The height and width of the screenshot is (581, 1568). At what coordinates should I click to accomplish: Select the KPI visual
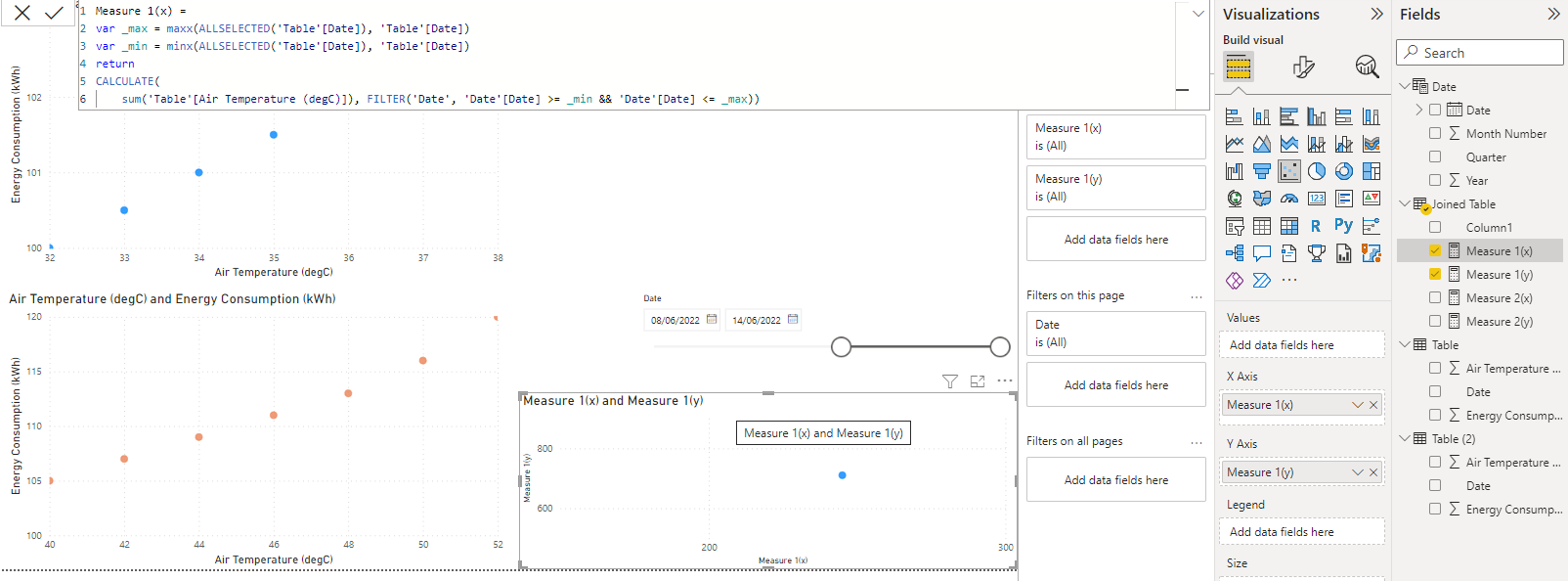coord(1372,199)
